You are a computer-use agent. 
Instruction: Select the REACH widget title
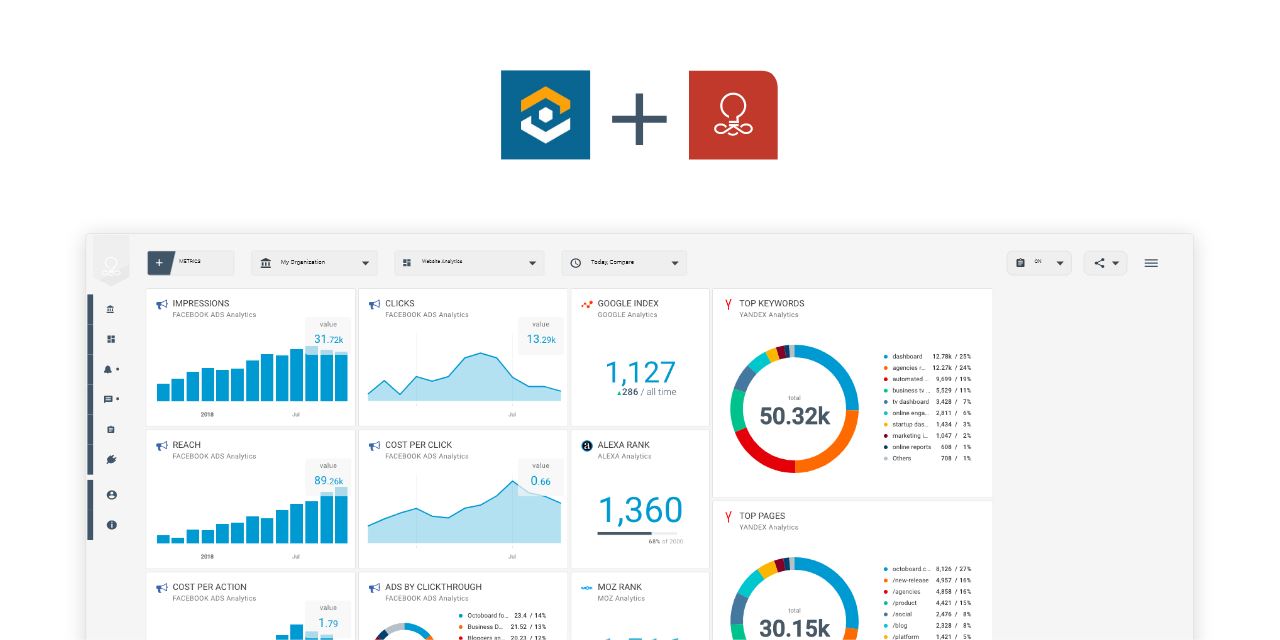pos(187,445)
